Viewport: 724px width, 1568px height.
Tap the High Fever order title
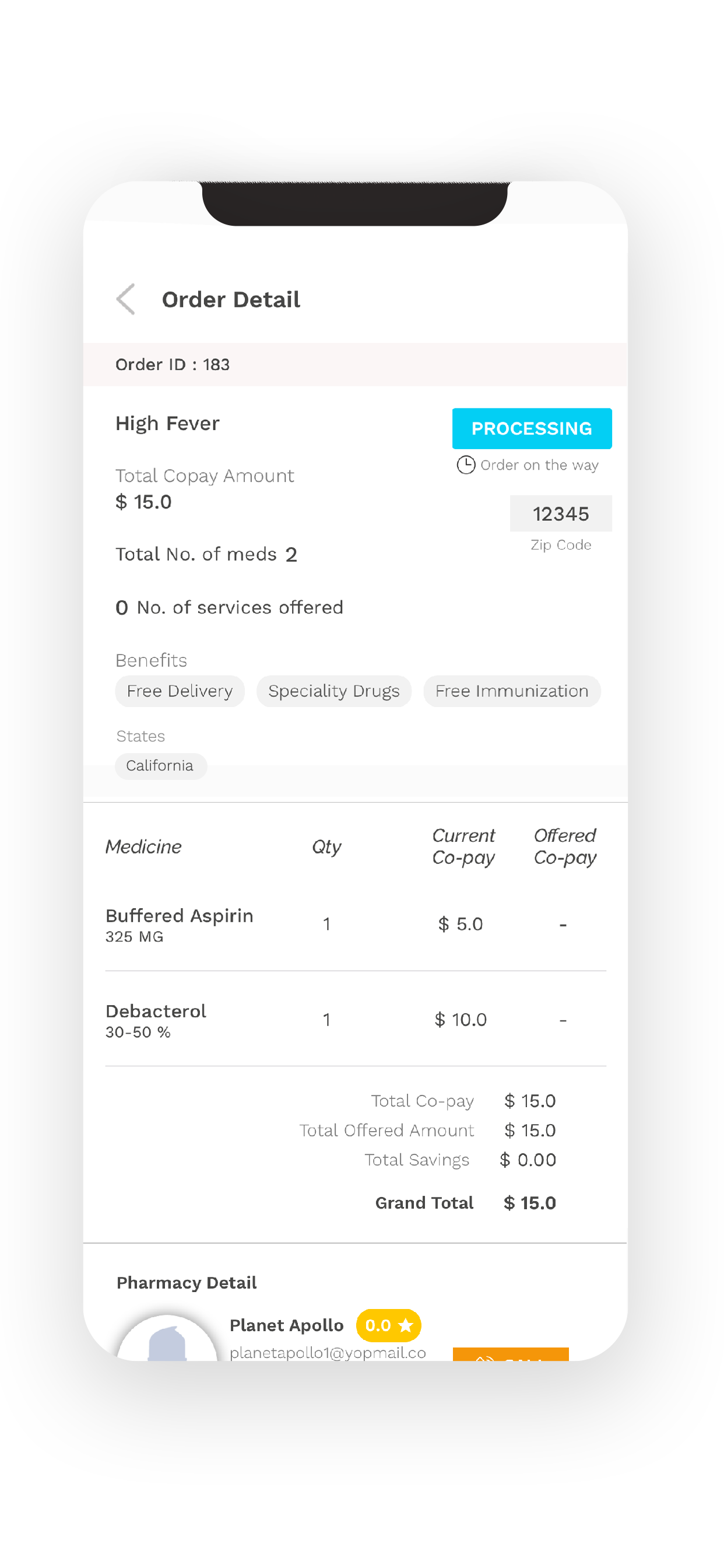click(x=167, y=423)
